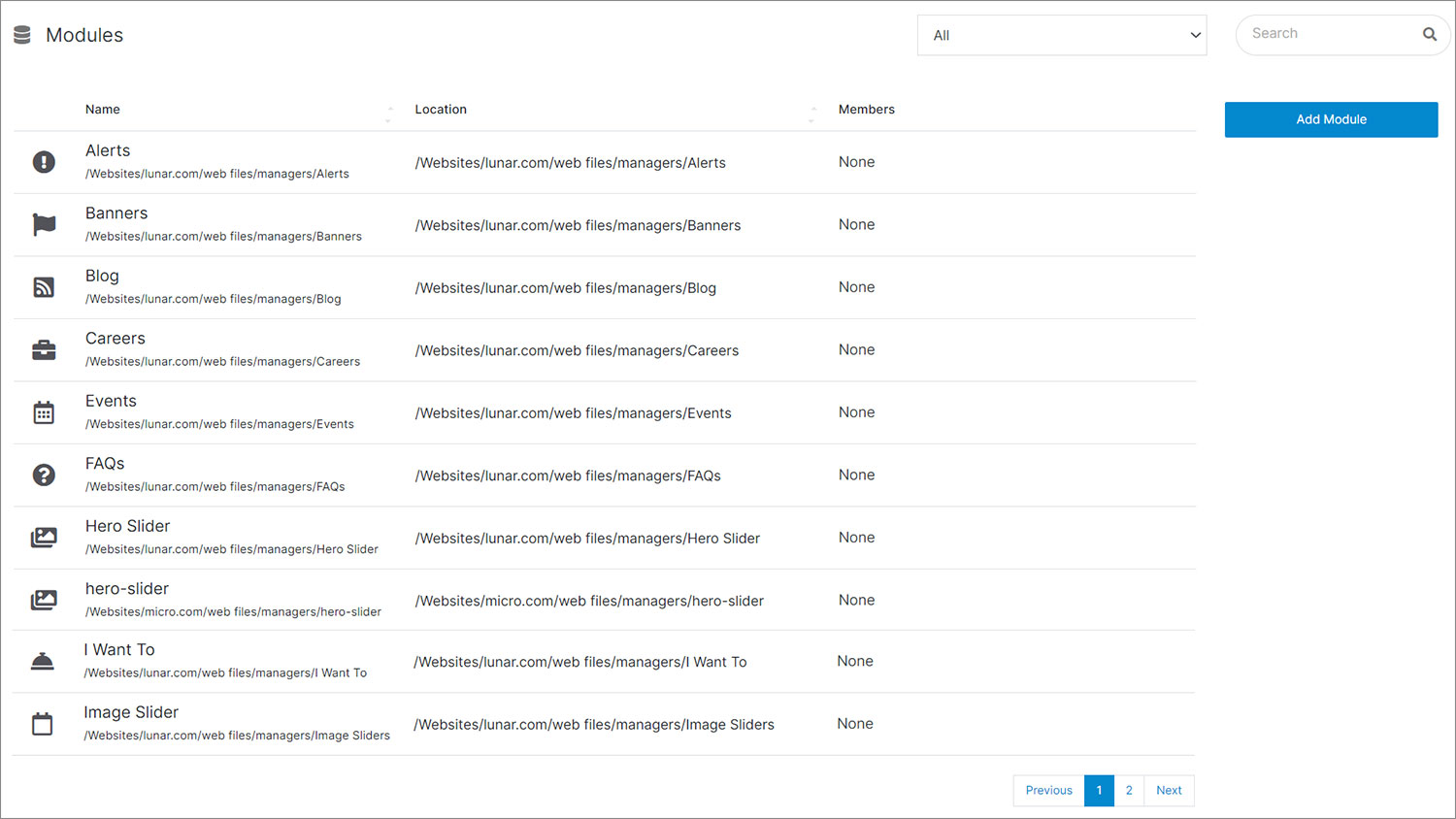Click Blog location path cell
The width and height of the screenshot is (1456, 819).
[566, 288]
